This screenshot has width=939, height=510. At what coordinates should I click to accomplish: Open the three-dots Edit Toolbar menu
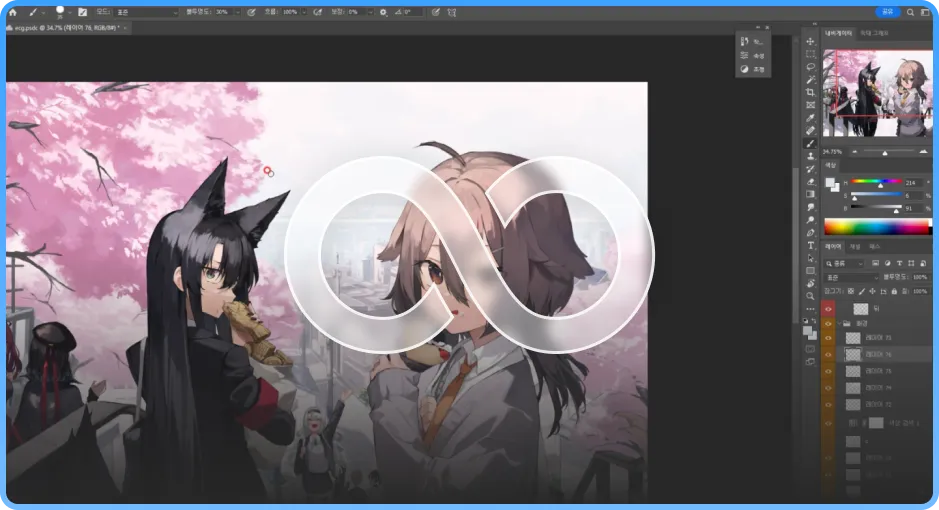[x=810, y=309]
